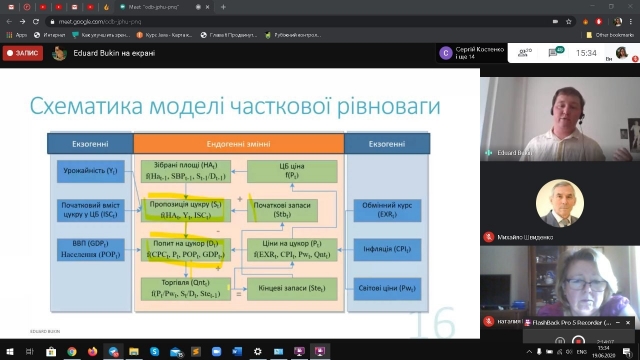This screenshot has width=640, height=360.
Task: Open Chrome profile avatar
Action: coord(618,22)
